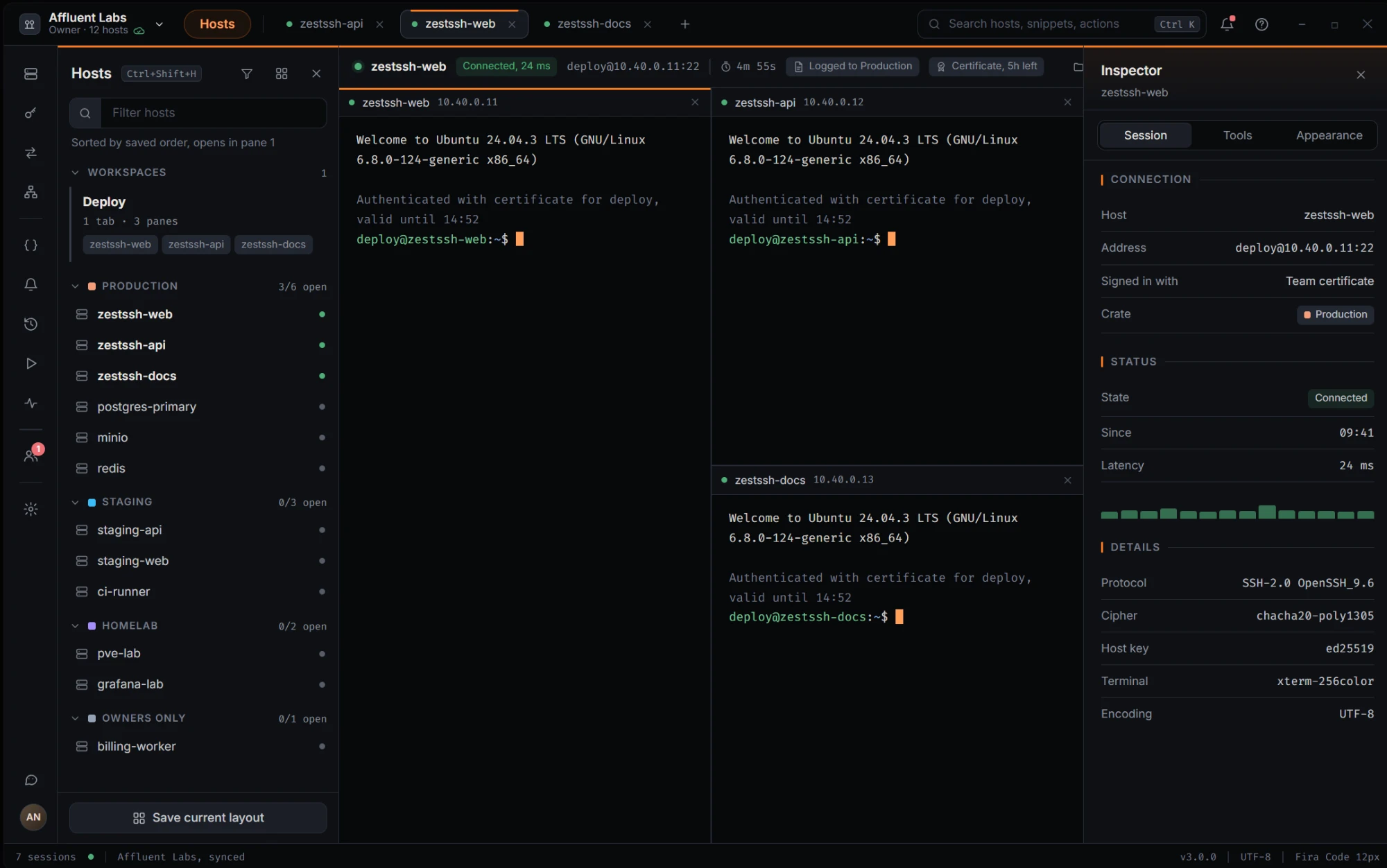Viewport: 1387px width, 868px height.
Task: Switch to the zestssh-docs tab
Action: click(594, 24)
